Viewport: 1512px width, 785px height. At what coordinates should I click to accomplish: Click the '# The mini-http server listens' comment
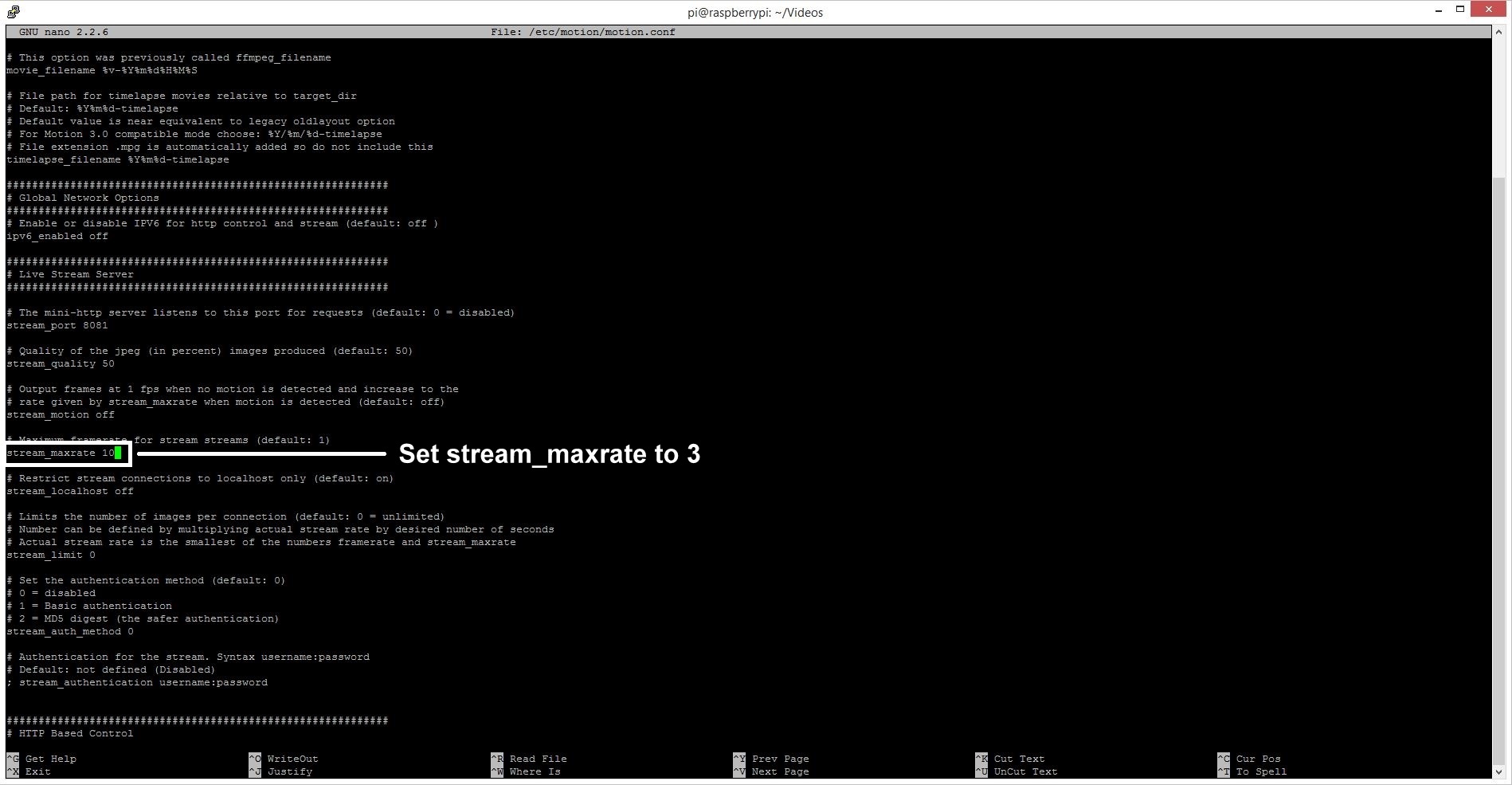click(x=260, y=312)
